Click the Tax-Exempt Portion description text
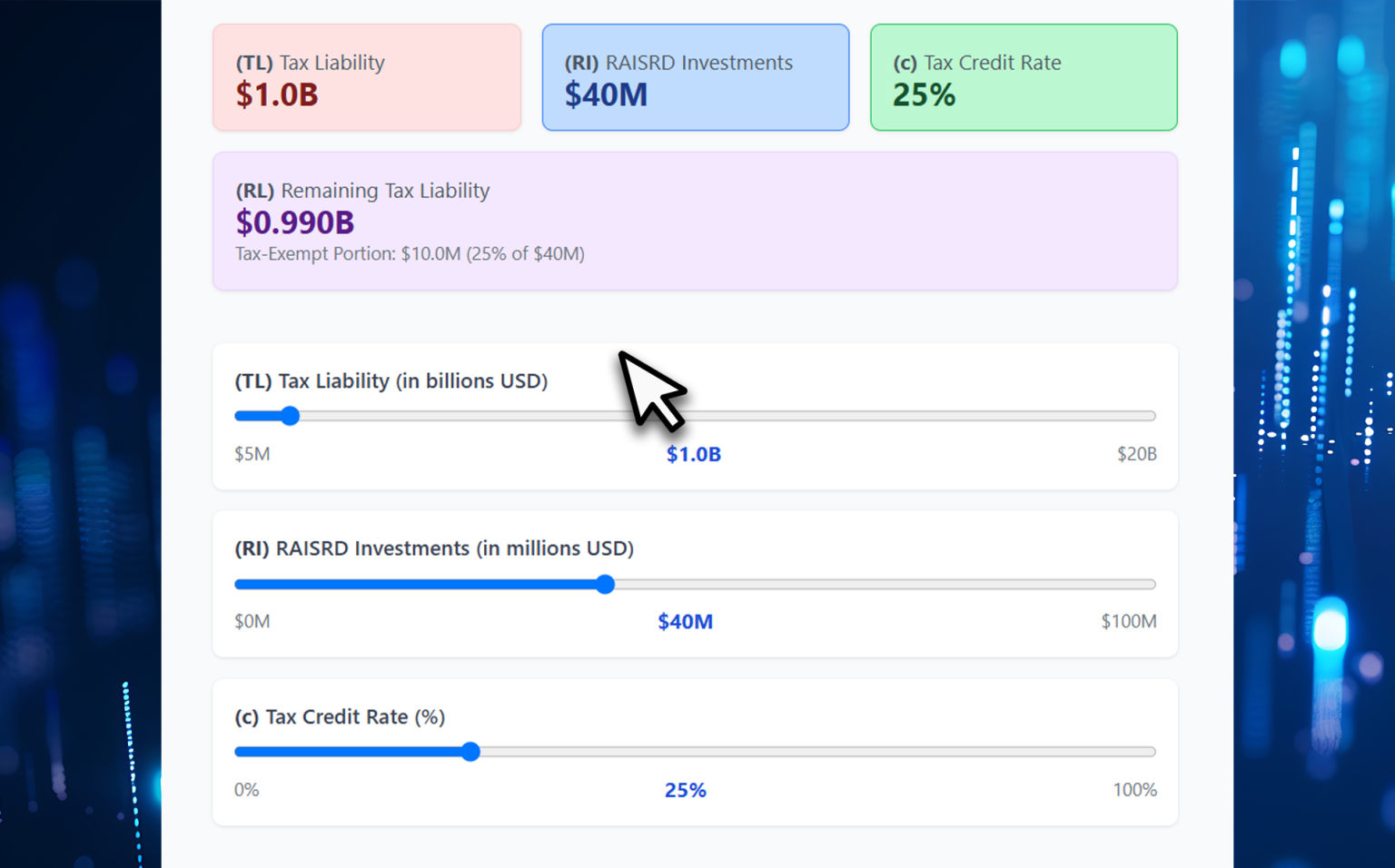This screenshot has width=1395, height=868. [410, 254]
